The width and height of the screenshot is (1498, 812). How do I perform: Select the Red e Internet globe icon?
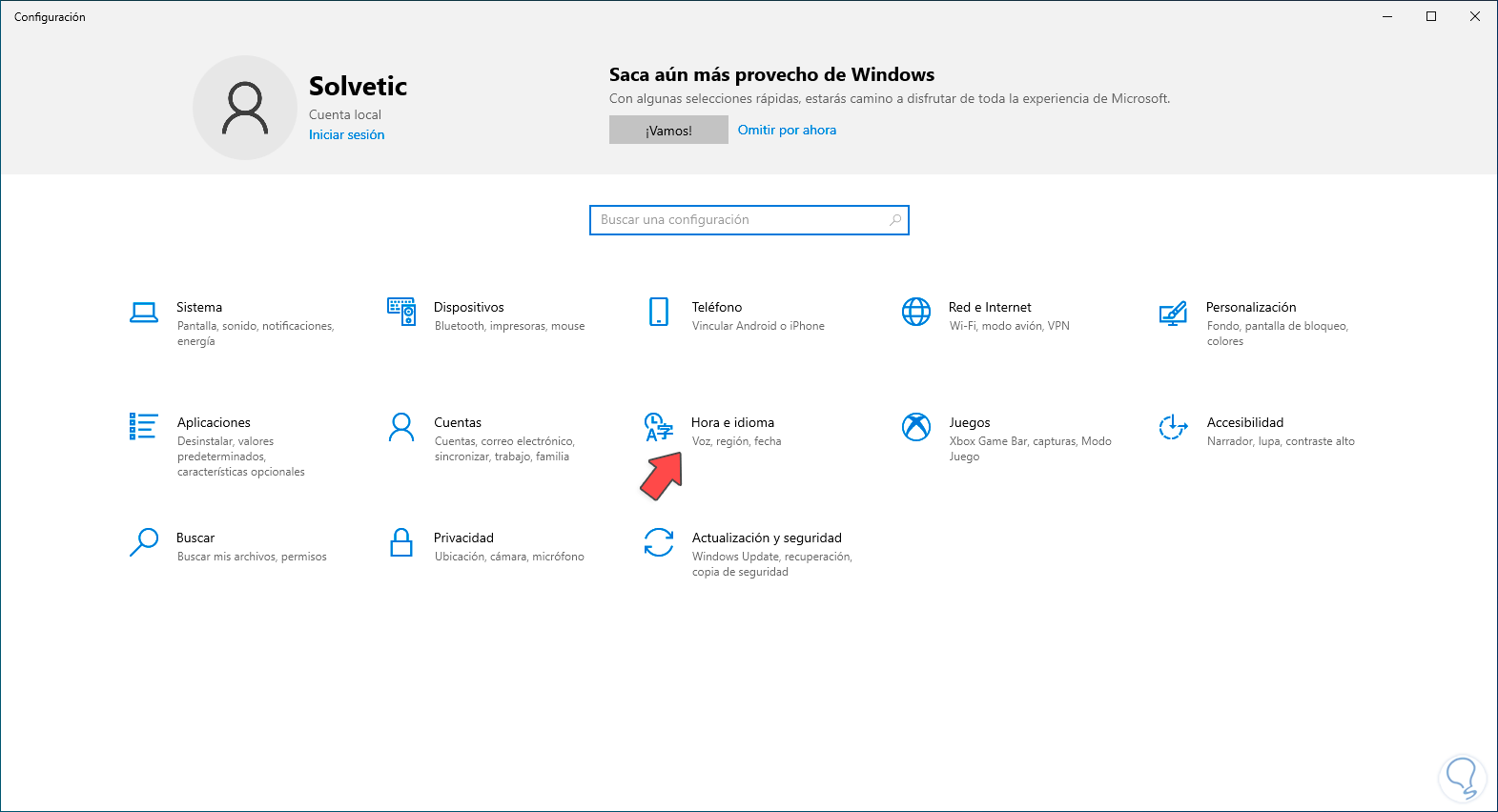click(x=916, y=312)
